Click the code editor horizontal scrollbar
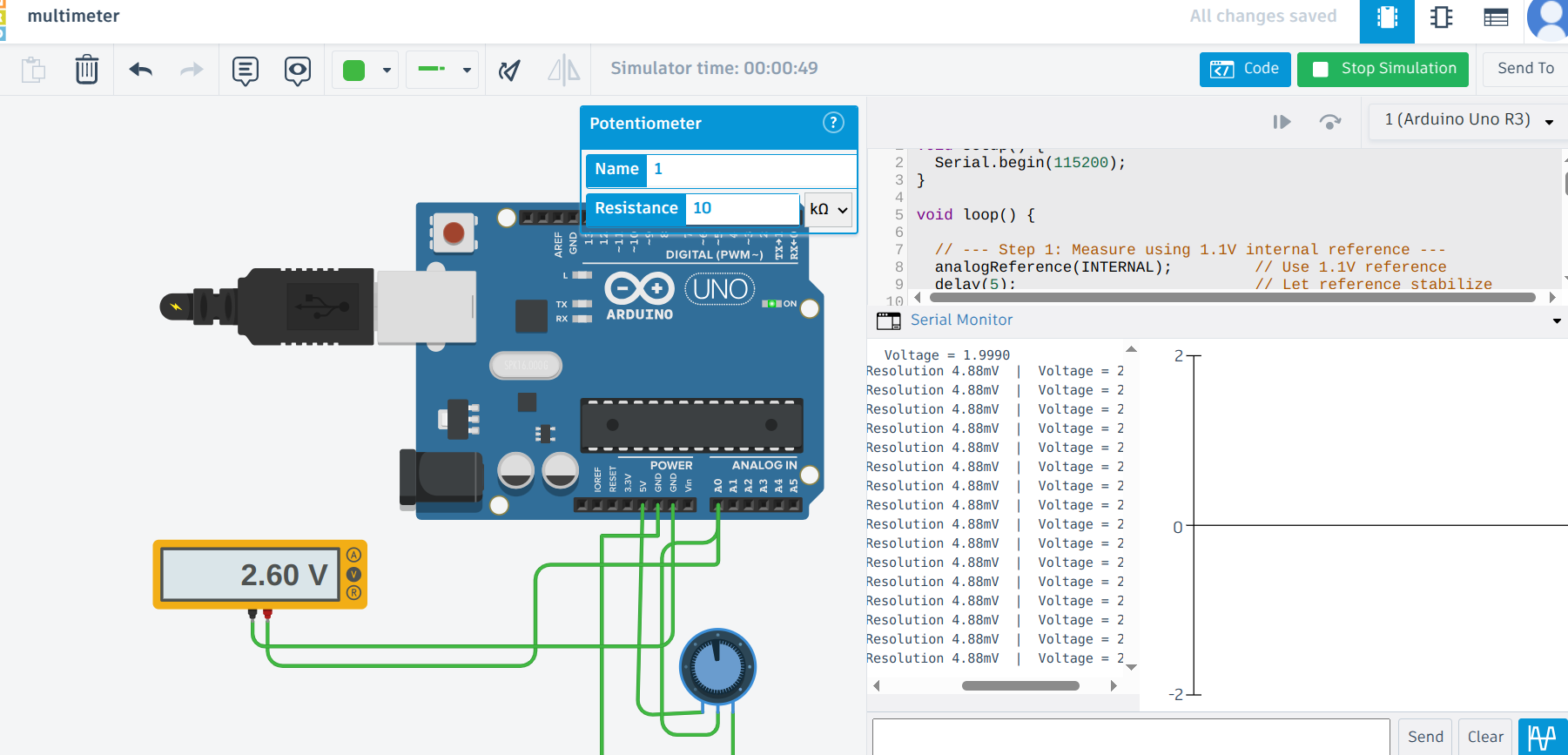Screen dimensions: 1568x755 coord(1231,298)
